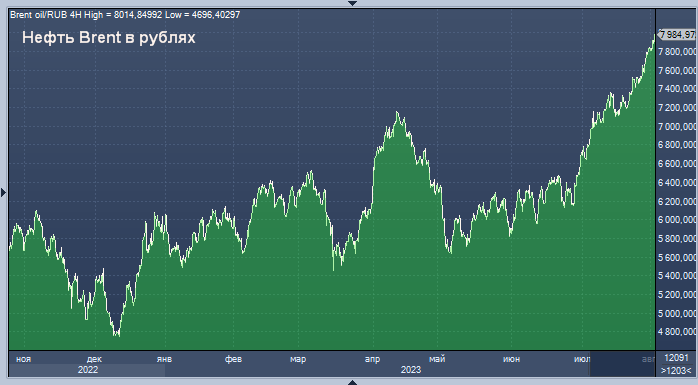Click the top panel collapse arrow
Screen dimensions: 698x385
pos(352,3)
